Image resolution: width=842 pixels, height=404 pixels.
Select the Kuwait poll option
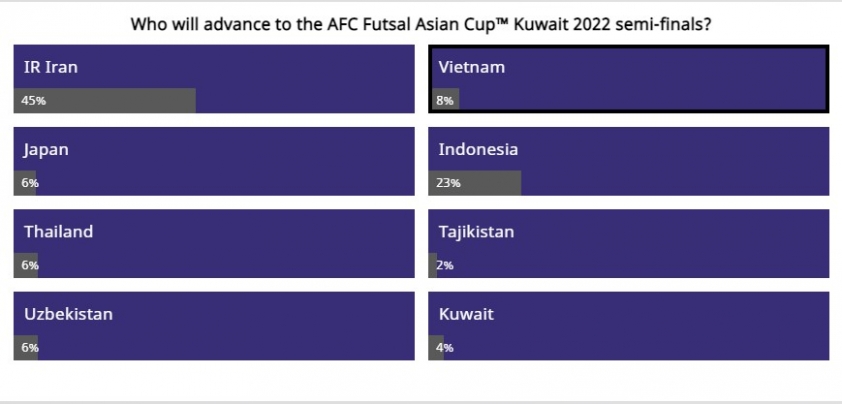click(x=628, y=326)
